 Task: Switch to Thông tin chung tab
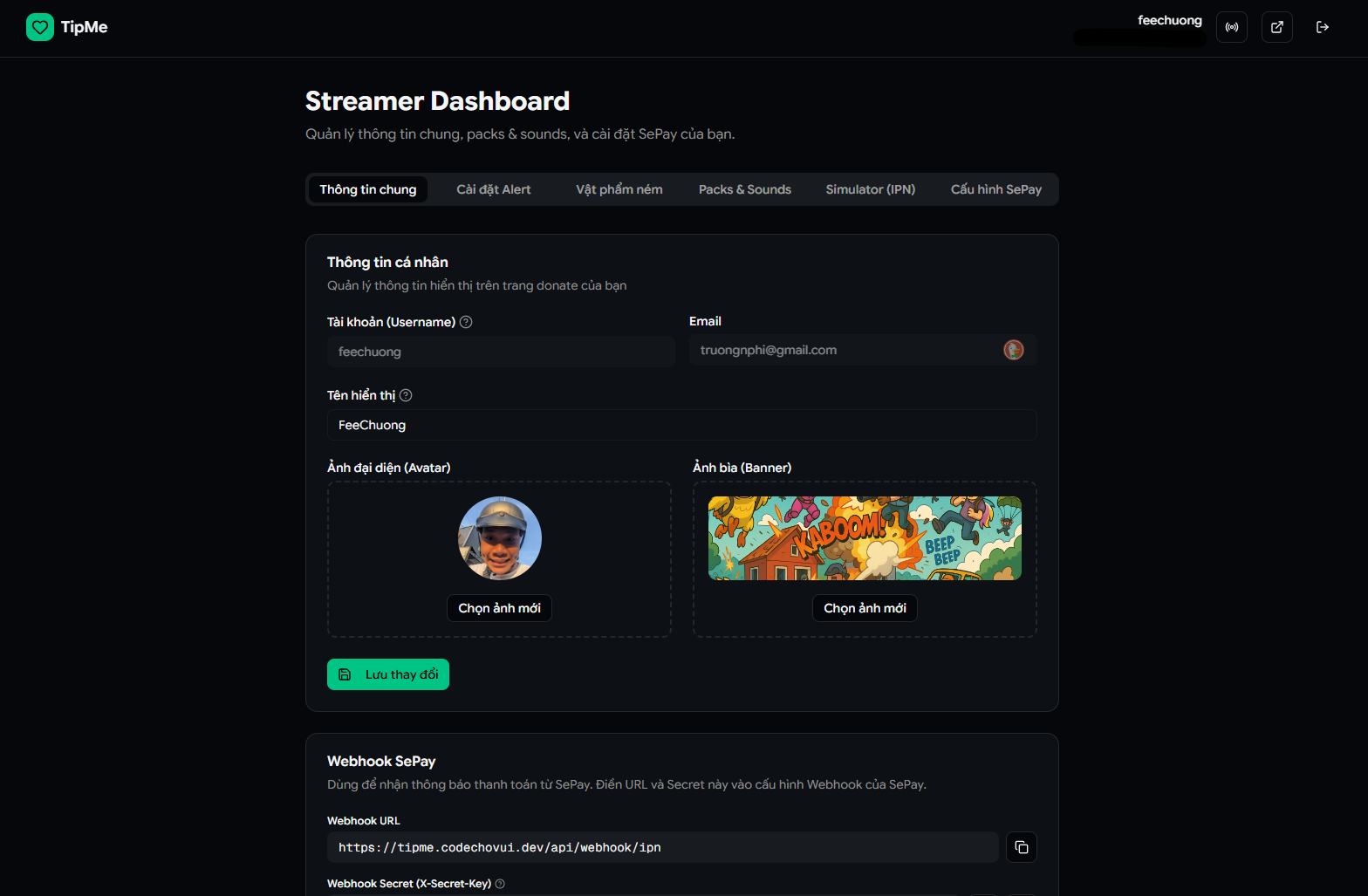368,189
